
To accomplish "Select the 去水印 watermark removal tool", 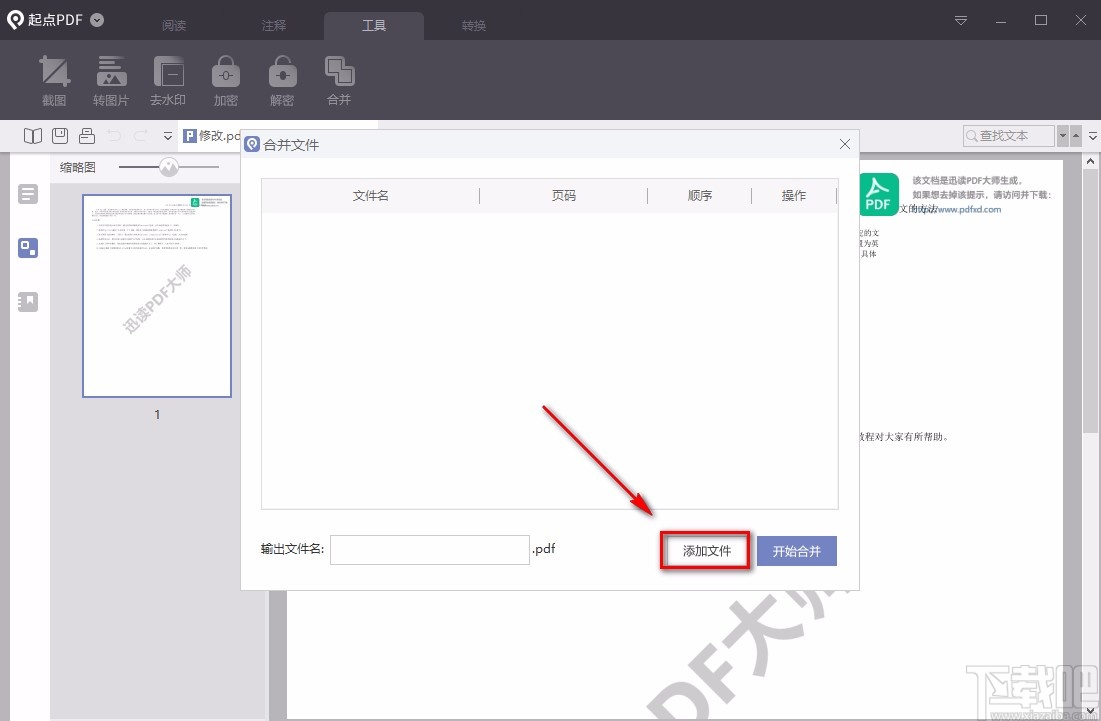I will (x=168, y=80).
